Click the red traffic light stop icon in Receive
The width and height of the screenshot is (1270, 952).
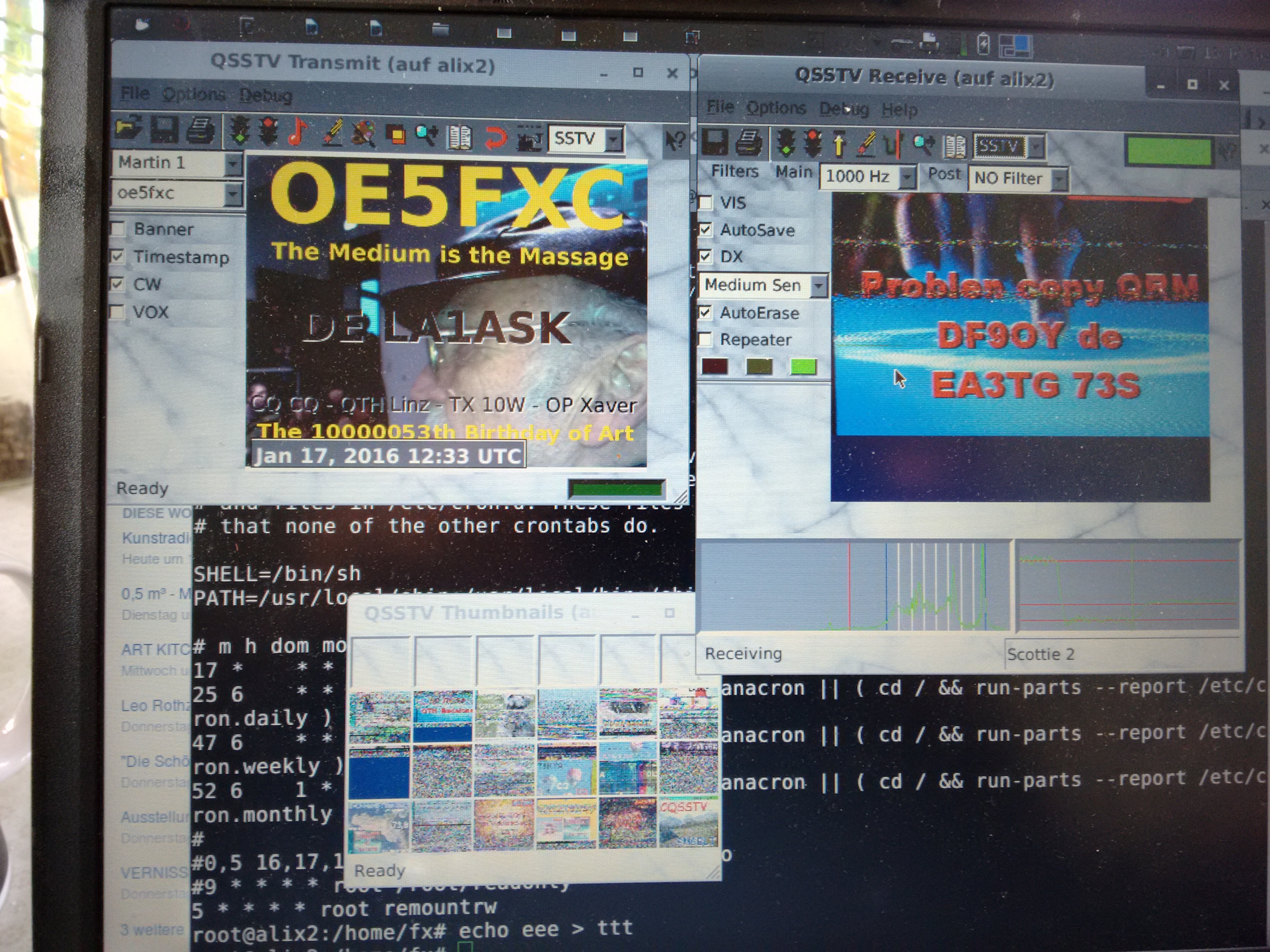click(812, 143)
